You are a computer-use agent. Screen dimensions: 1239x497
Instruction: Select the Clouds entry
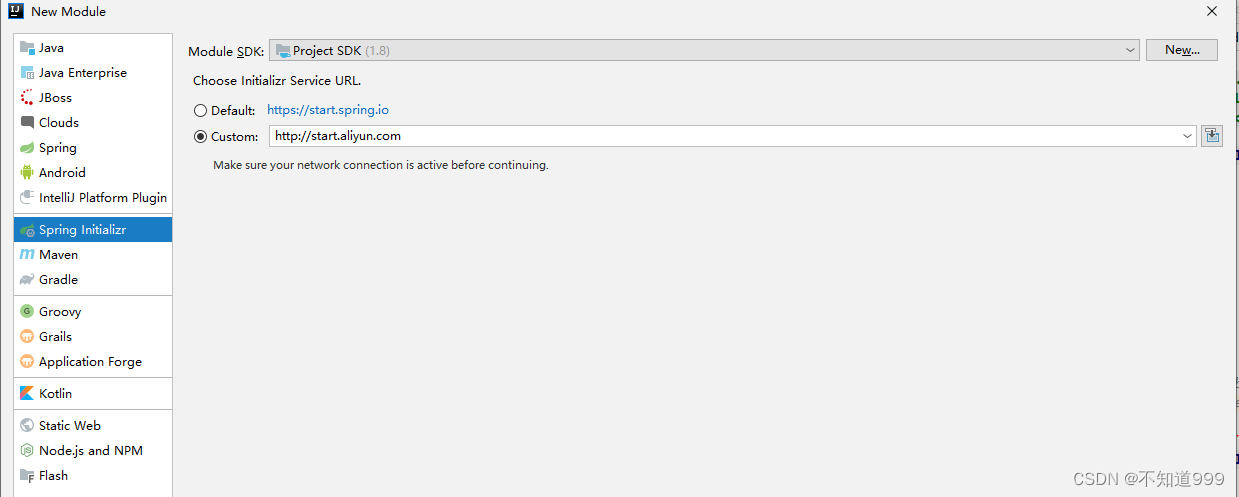[x=93, y=123]
